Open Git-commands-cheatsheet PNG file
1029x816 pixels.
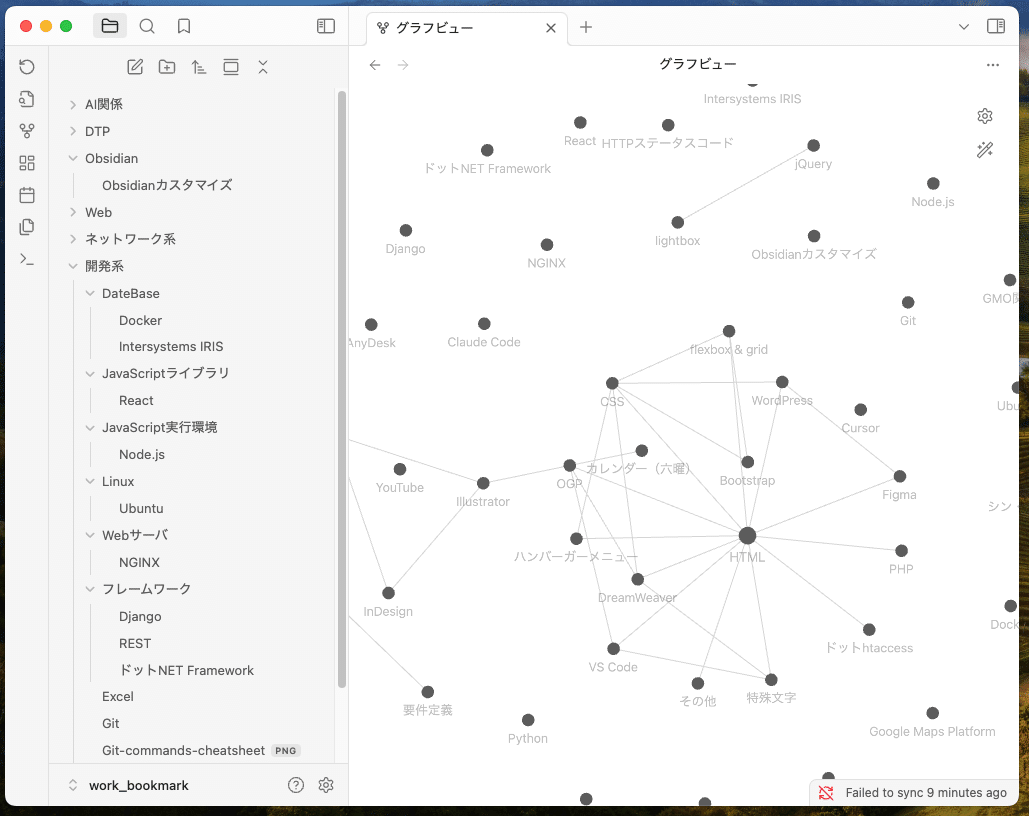200,750
